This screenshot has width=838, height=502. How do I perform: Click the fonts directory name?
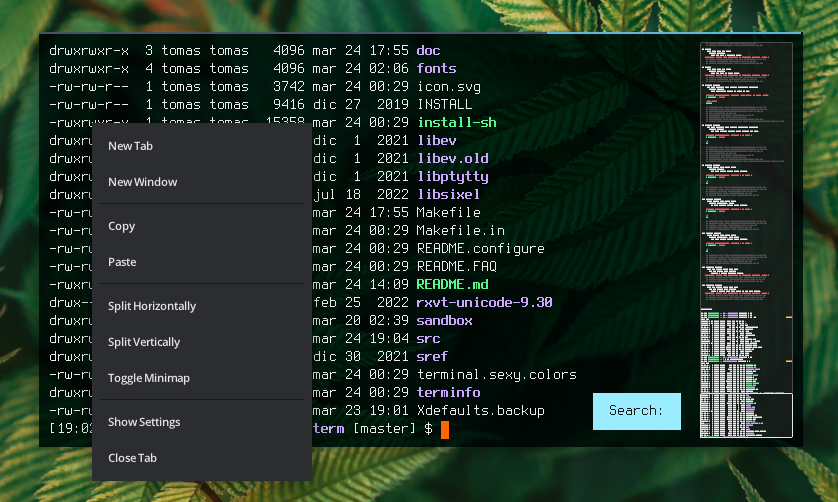coord(436,68)
